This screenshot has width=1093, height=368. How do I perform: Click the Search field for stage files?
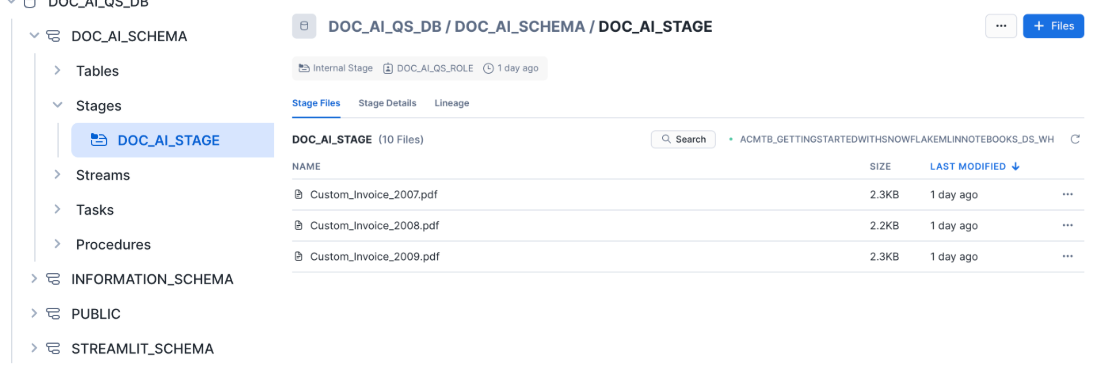click(683, 139)
